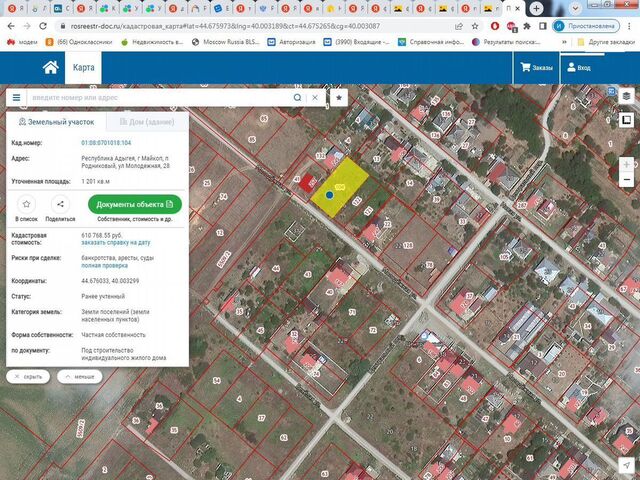The width and height of the screenshot is (640, 480).
Task: Open a new browser tab
Action: pyautogui.click(x=536, y=8)
